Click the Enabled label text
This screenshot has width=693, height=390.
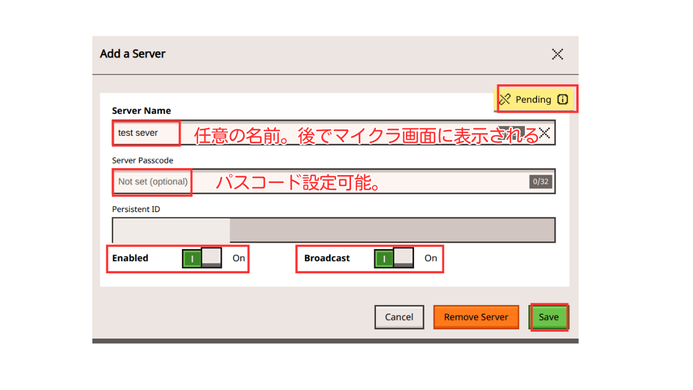(x=130, y=258)
